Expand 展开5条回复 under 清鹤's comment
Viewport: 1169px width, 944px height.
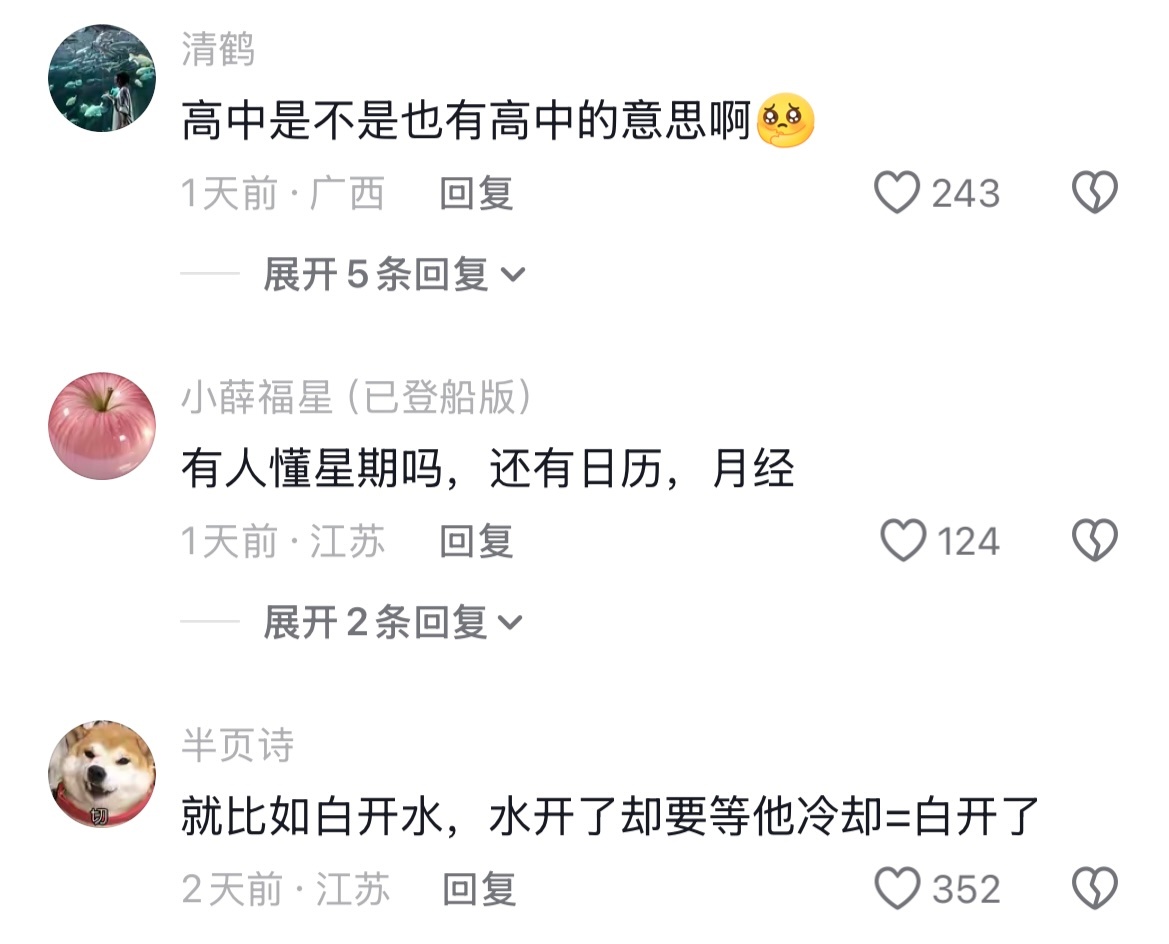[x=394, y=274]
